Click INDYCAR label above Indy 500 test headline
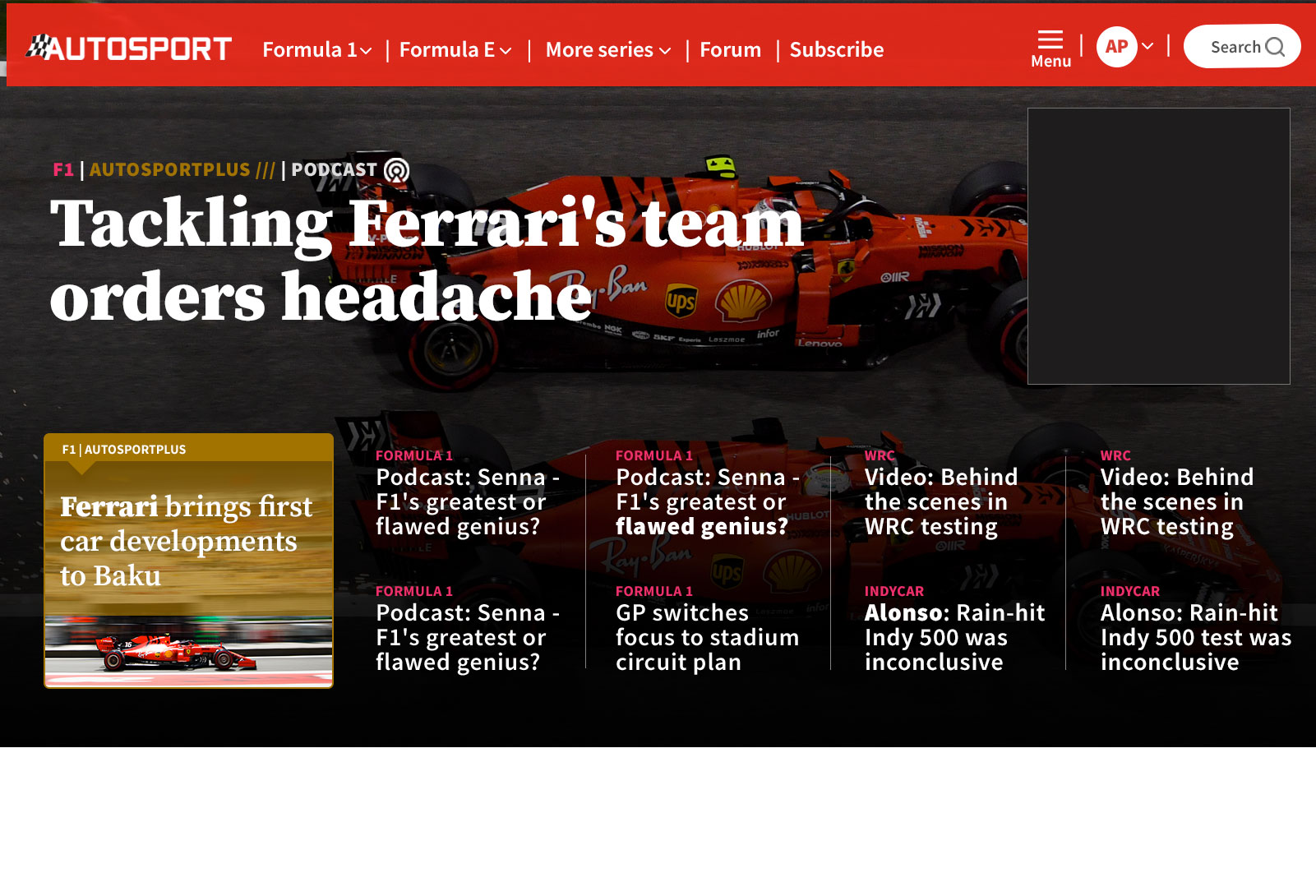Image resolution: width=1316 pixels, height=896 pixels. pyautogui.click(x=1130, y=591)
